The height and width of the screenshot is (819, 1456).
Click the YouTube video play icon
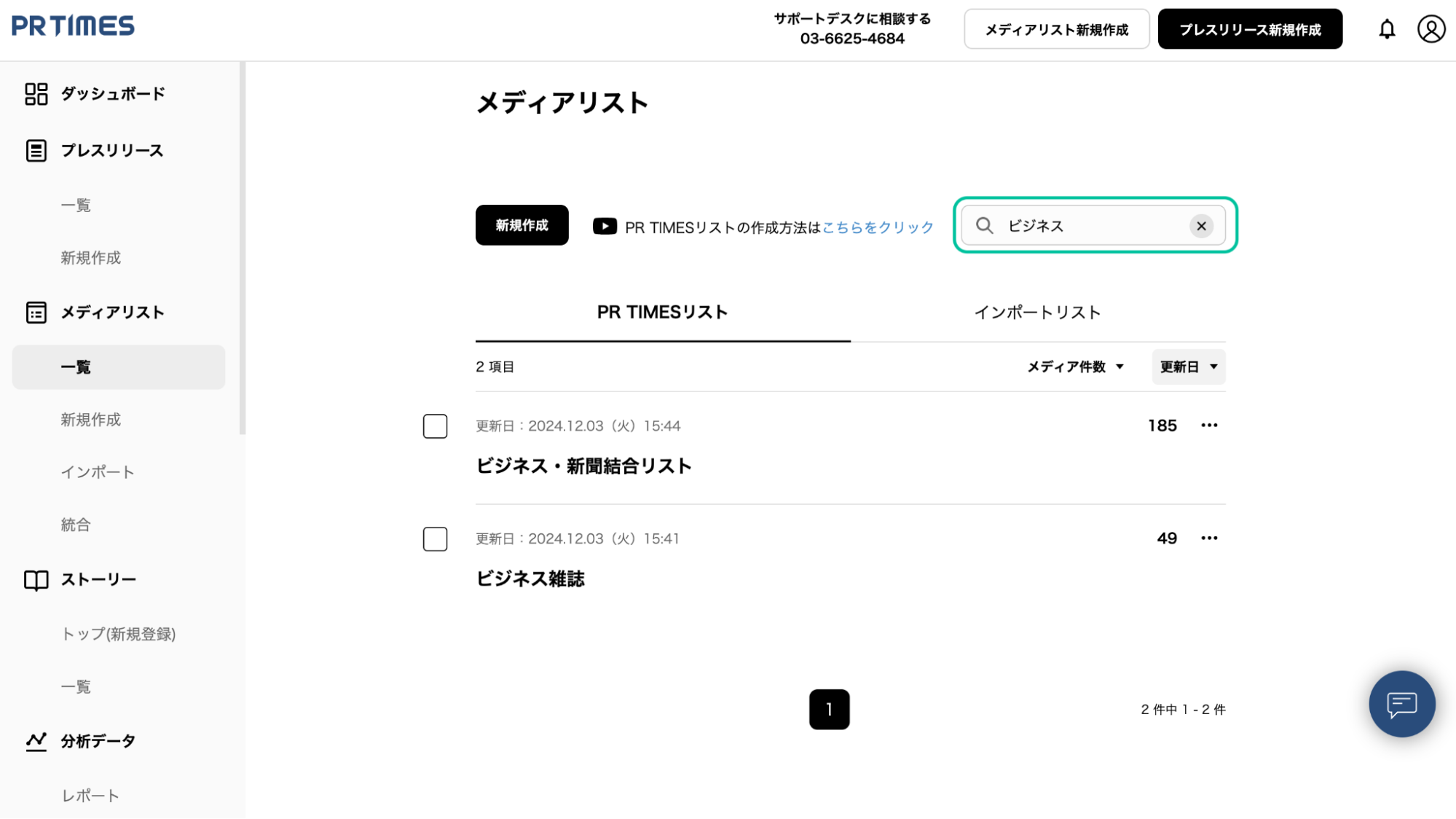(x=605, y=227)
